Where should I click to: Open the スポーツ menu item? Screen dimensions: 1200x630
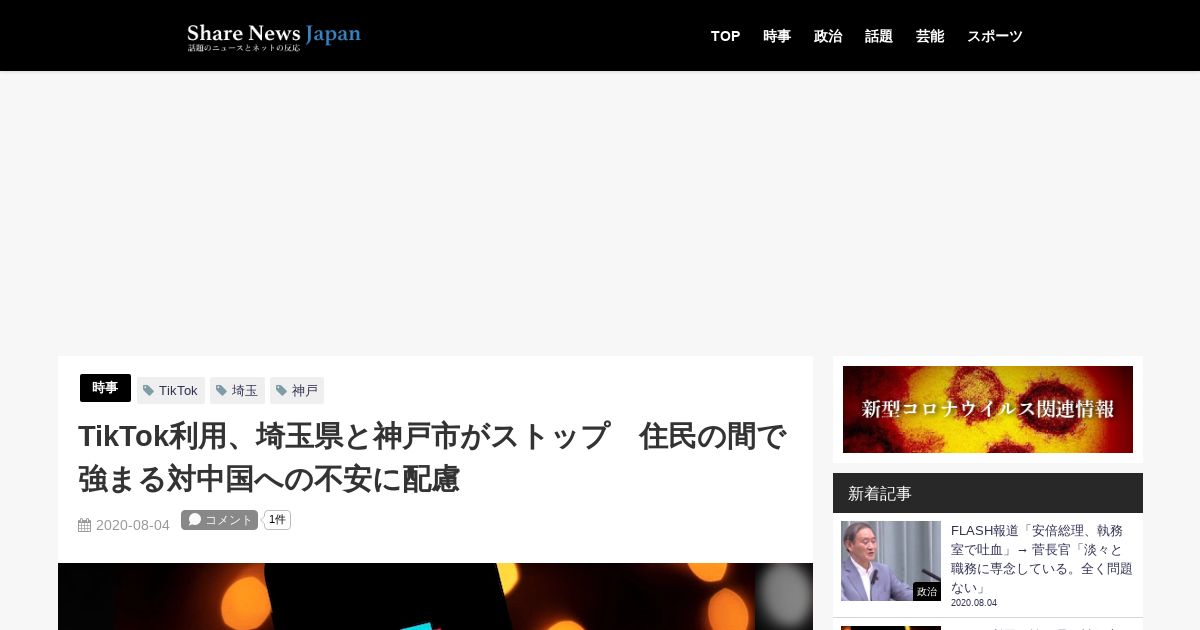click(995, 36)
